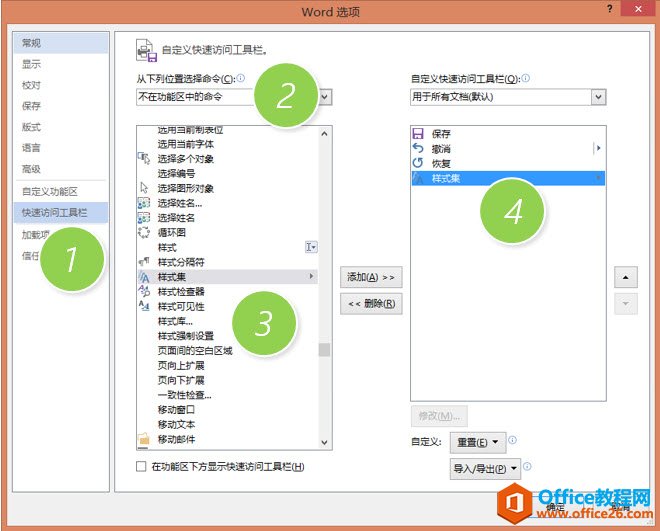
Task: Click the 选择图形对象 arrow cursor icon
Action: 144,188
